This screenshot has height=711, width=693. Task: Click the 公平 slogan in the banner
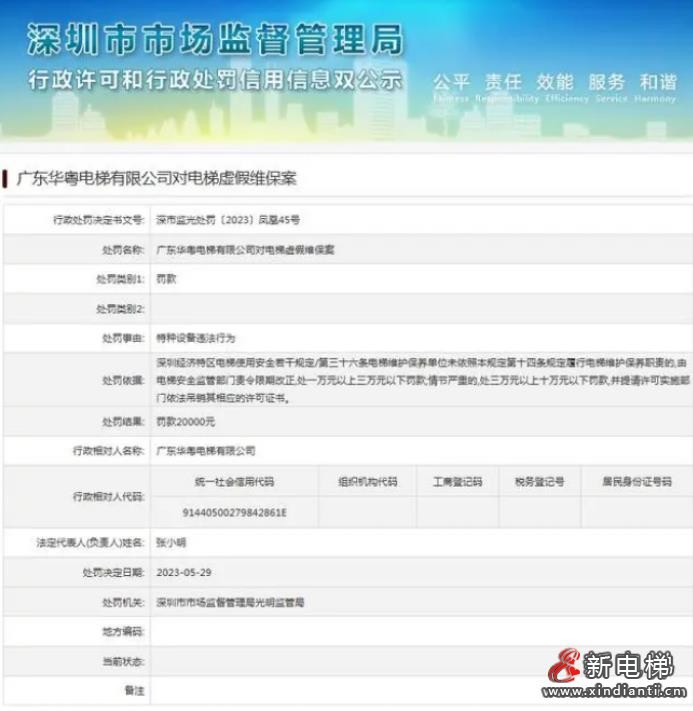451,83
